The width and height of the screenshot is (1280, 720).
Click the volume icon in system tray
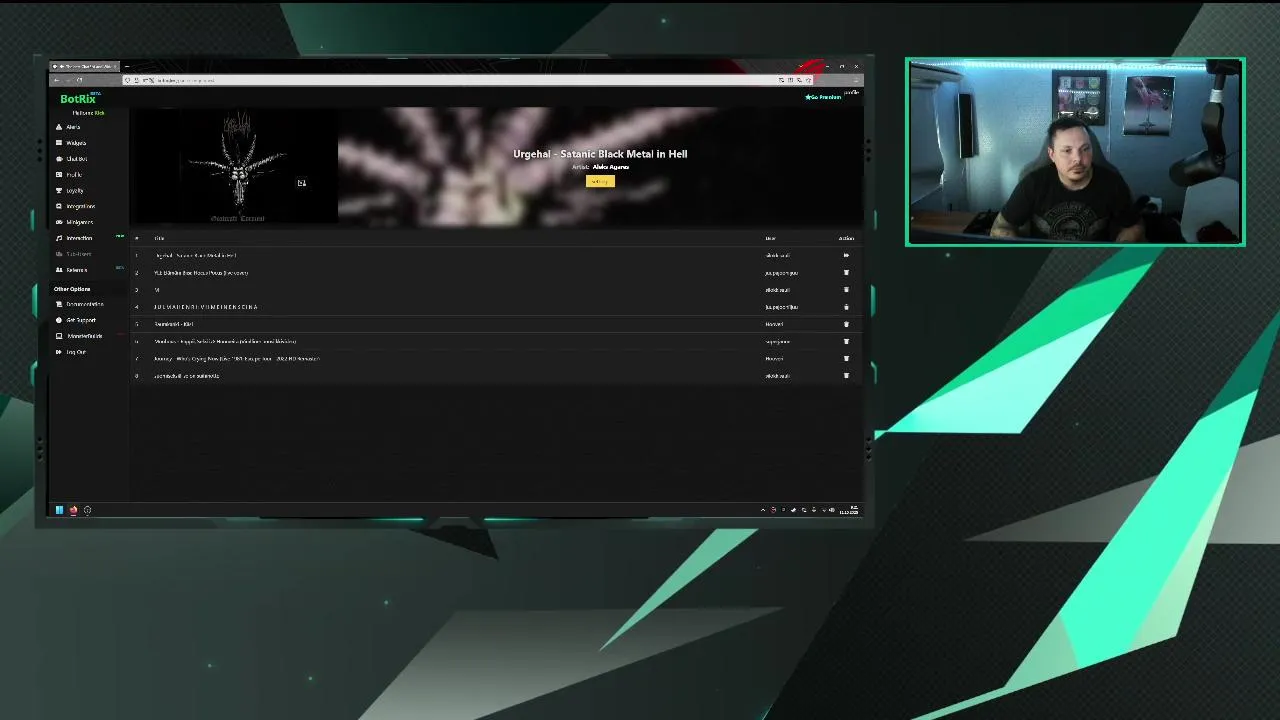(x=832, y=510)
